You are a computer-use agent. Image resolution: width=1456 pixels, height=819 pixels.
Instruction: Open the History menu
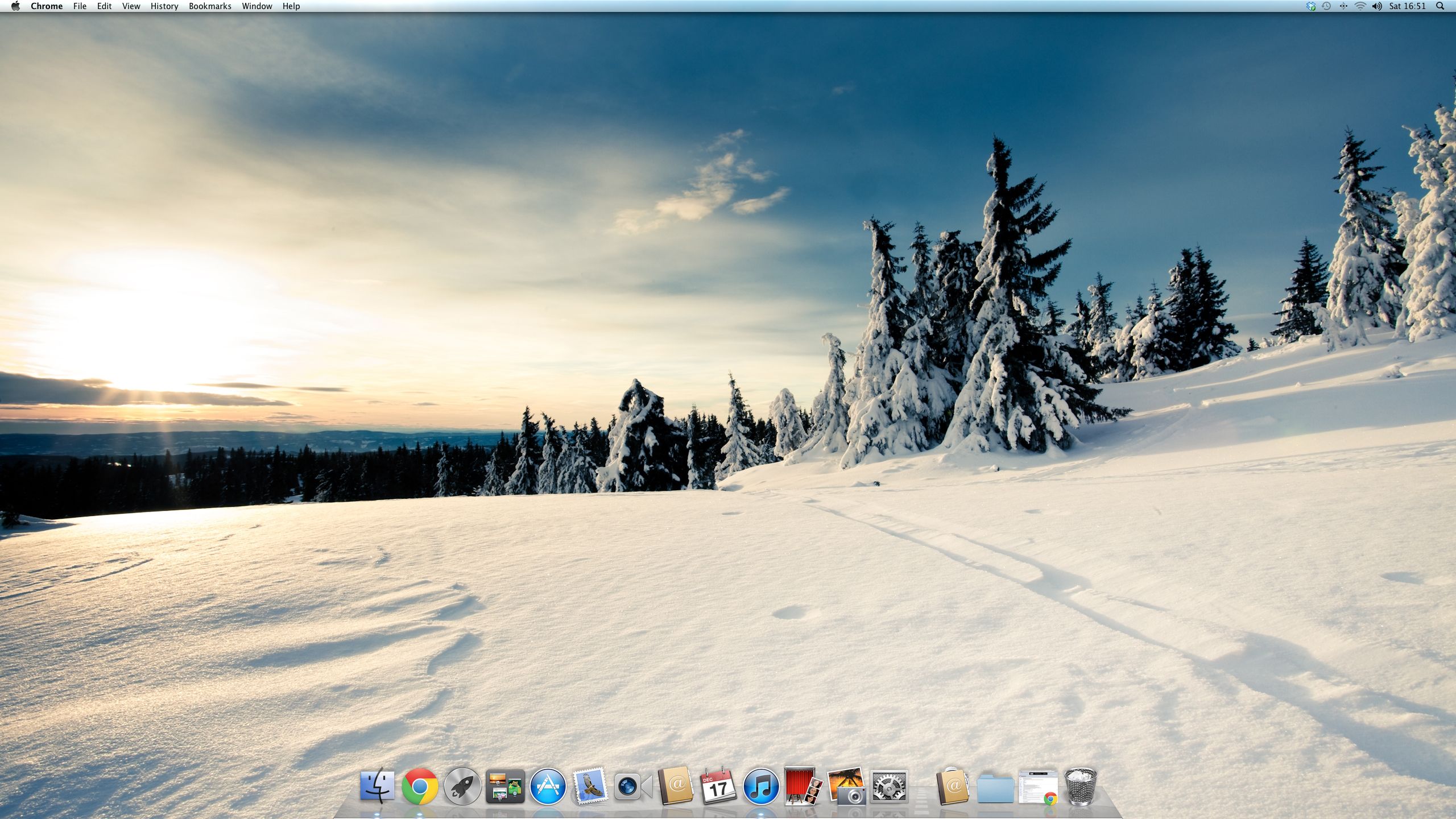164,6
